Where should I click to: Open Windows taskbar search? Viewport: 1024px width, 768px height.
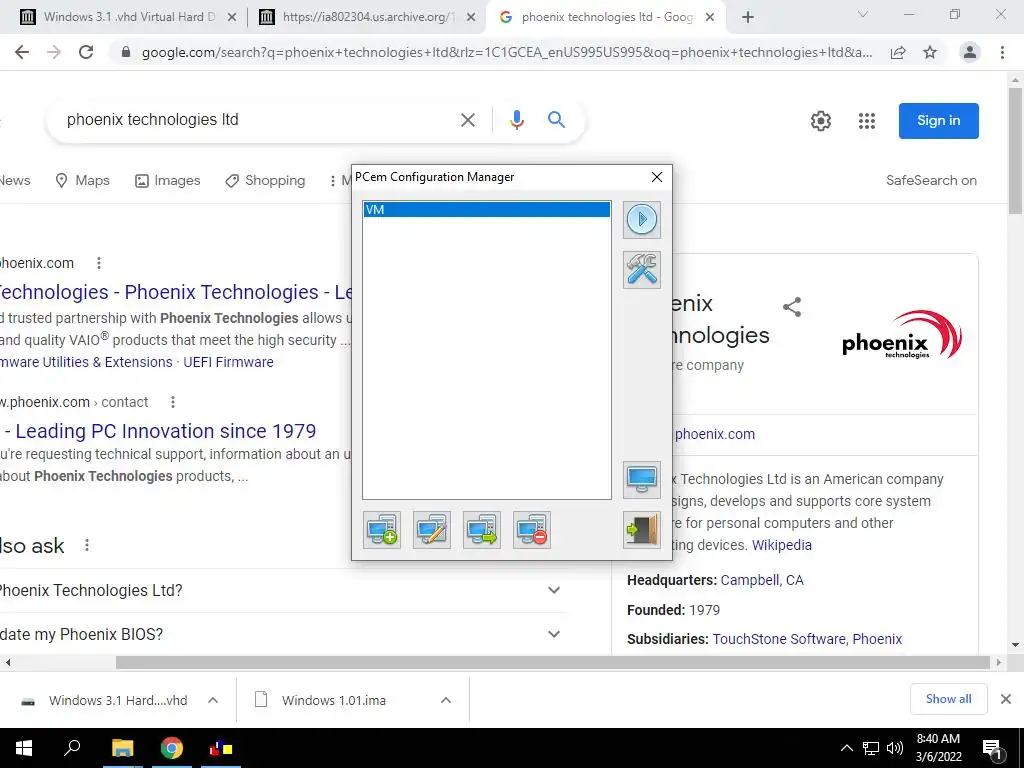coord(72,748)
